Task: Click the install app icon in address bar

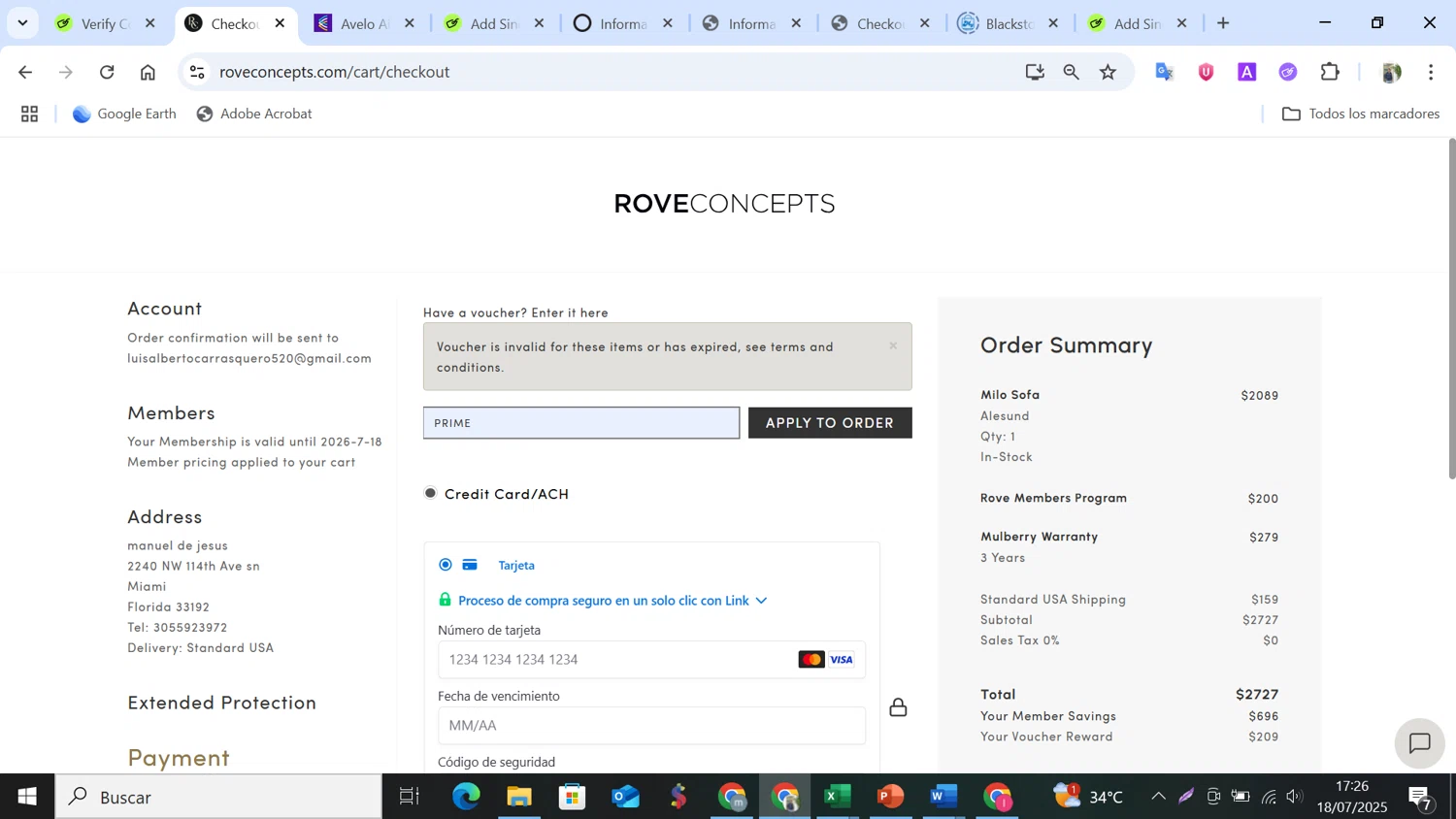Action: 1035,72
